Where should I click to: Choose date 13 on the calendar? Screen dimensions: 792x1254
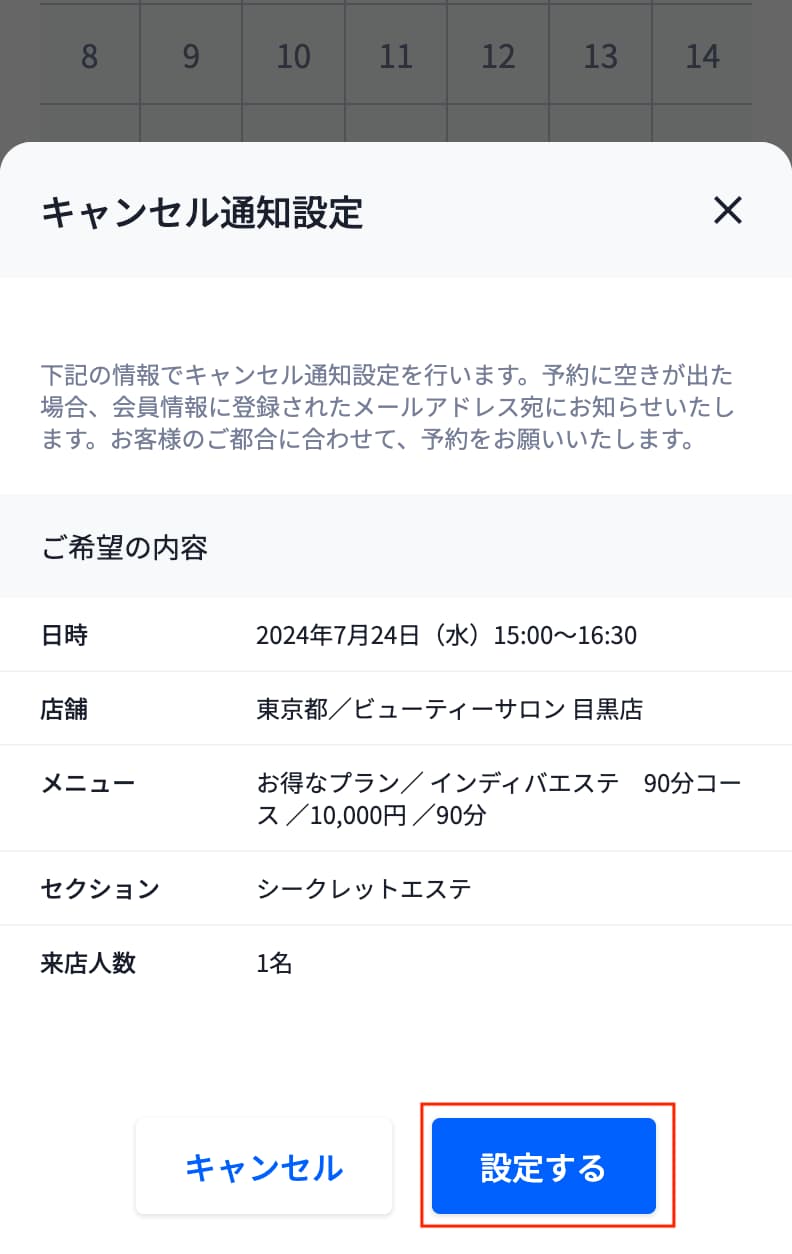coord(600,56)
